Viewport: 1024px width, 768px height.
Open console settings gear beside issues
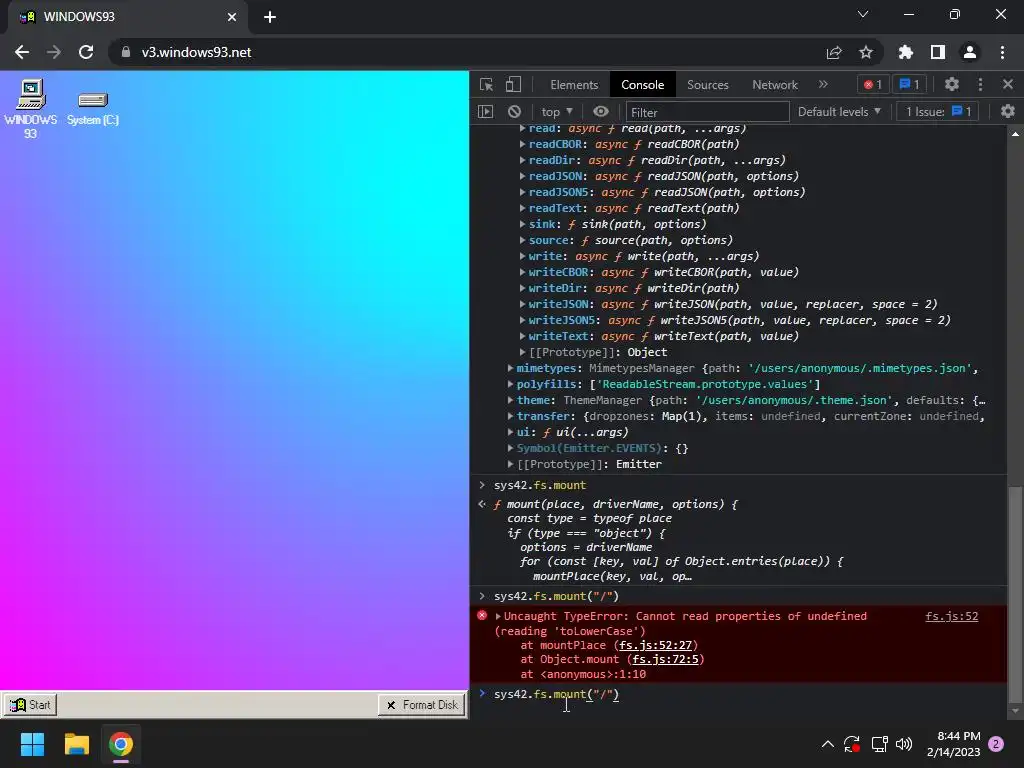click(x=1008, y=112)
